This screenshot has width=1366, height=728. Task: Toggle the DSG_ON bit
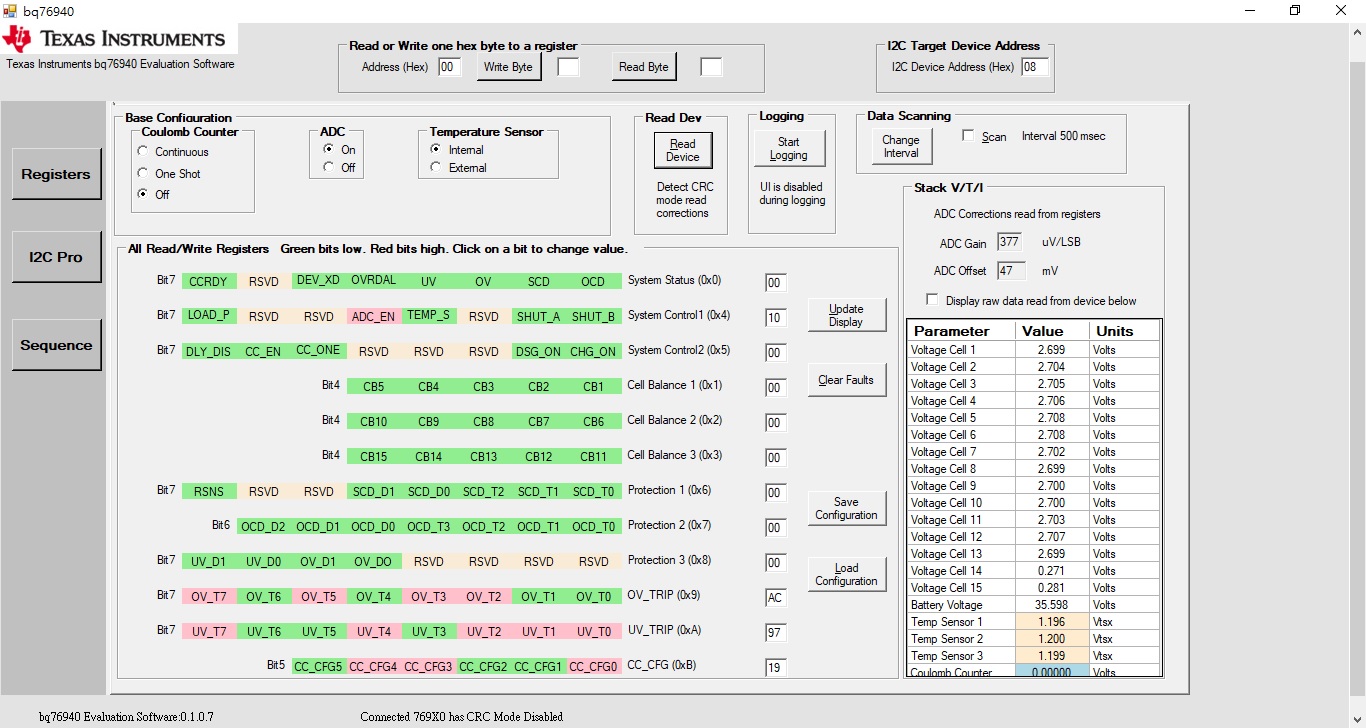538,351
